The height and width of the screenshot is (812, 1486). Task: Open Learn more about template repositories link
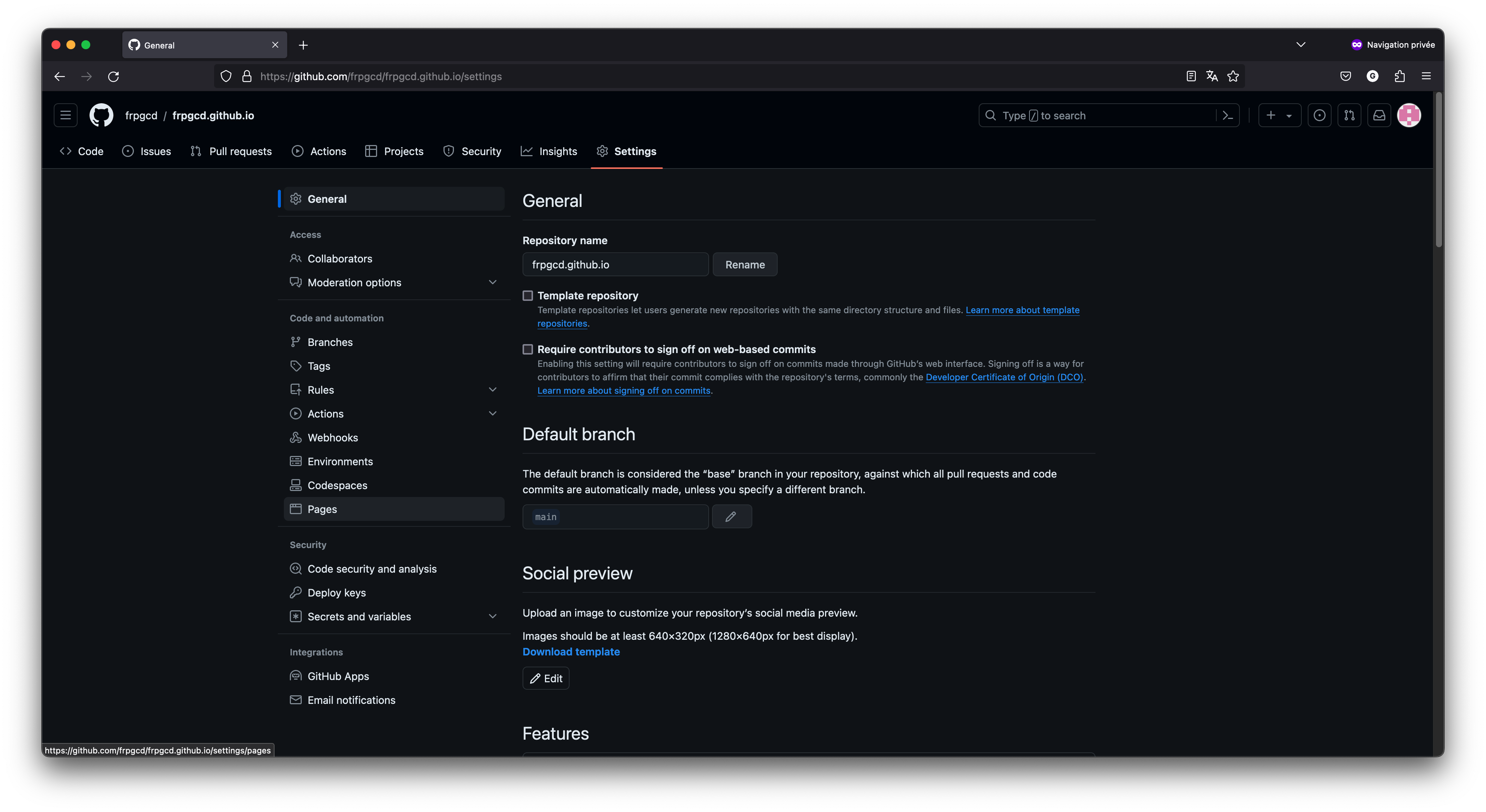click(1022, 310)
